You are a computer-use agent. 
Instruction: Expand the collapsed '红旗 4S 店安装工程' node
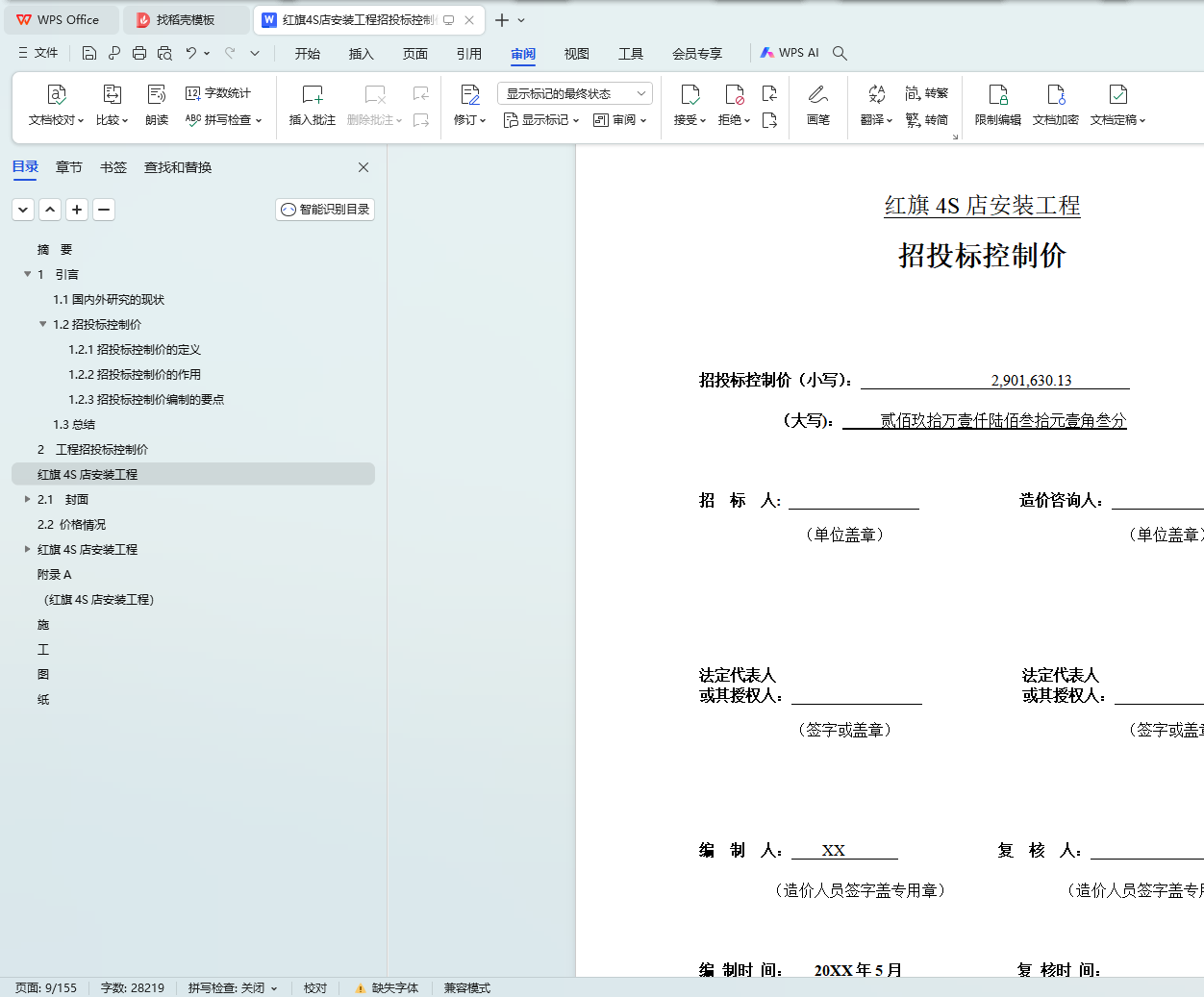(x=27, y=549)
